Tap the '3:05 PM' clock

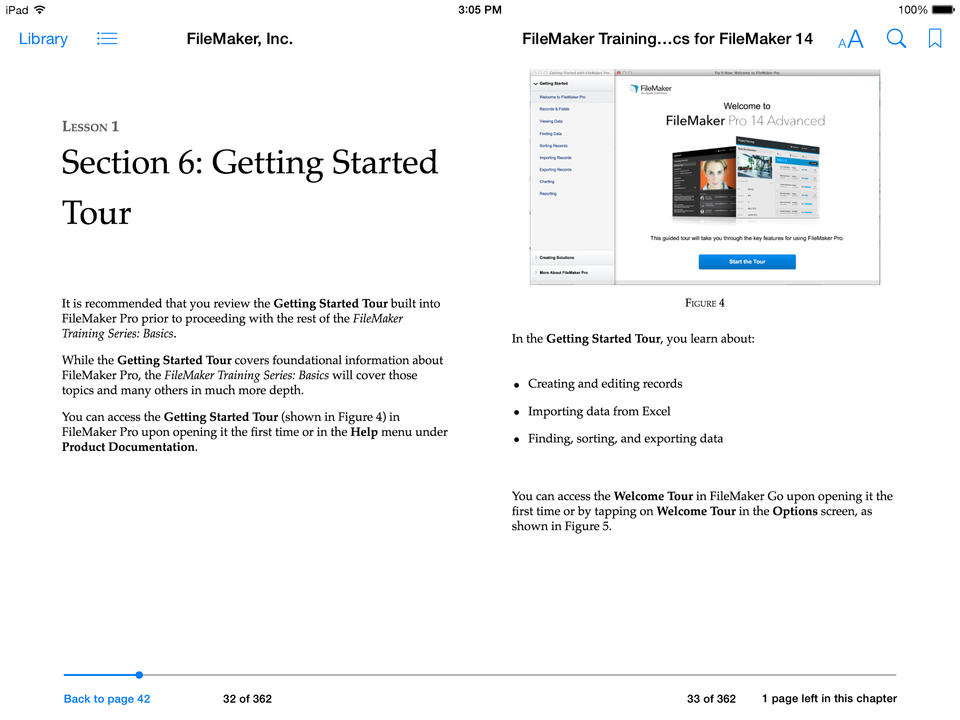480,10
